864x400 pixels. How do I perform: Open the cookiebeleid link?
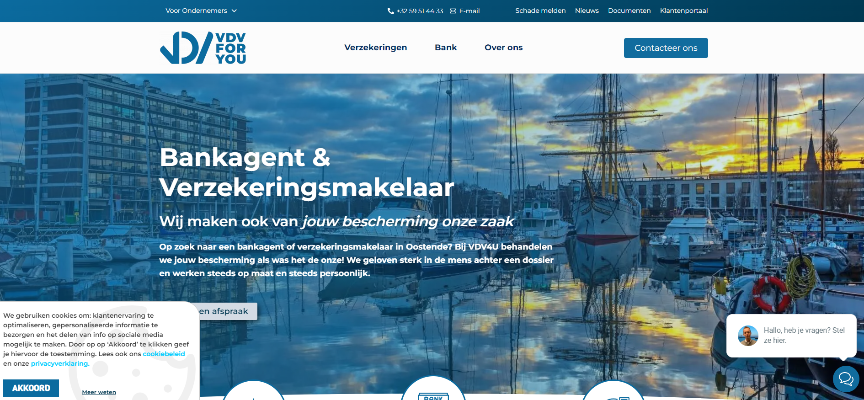click(x=164, y=354)
